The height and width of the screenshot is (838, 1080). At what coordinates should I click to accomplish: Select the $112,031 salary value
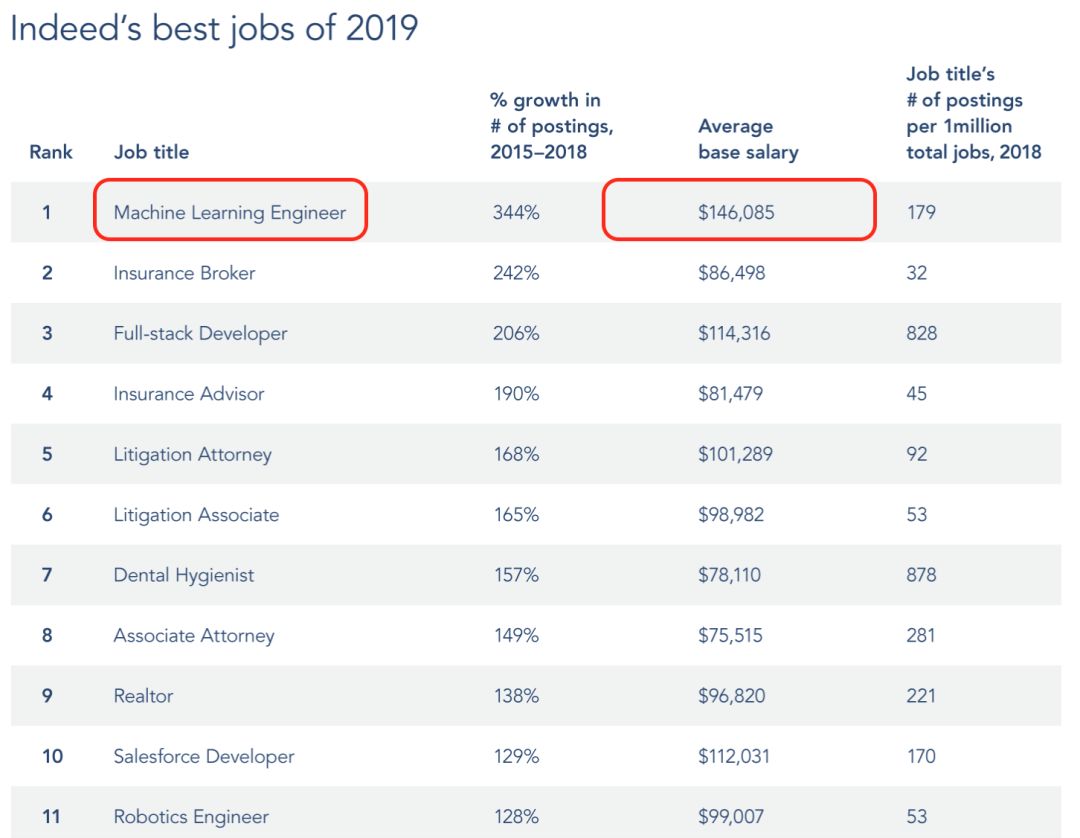(x=734, y=756)
